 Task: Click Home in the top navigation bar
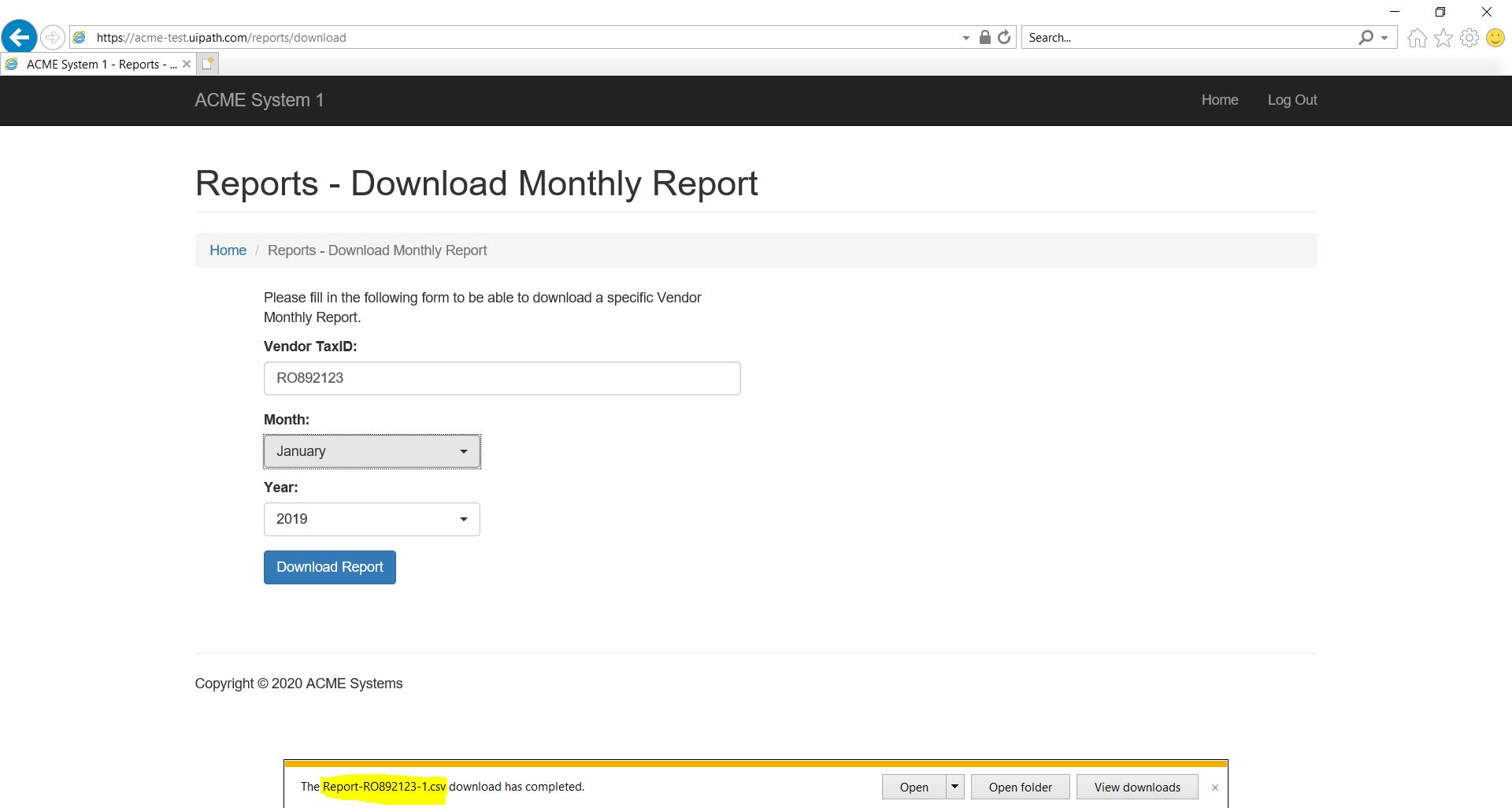tap(1220, 100)
